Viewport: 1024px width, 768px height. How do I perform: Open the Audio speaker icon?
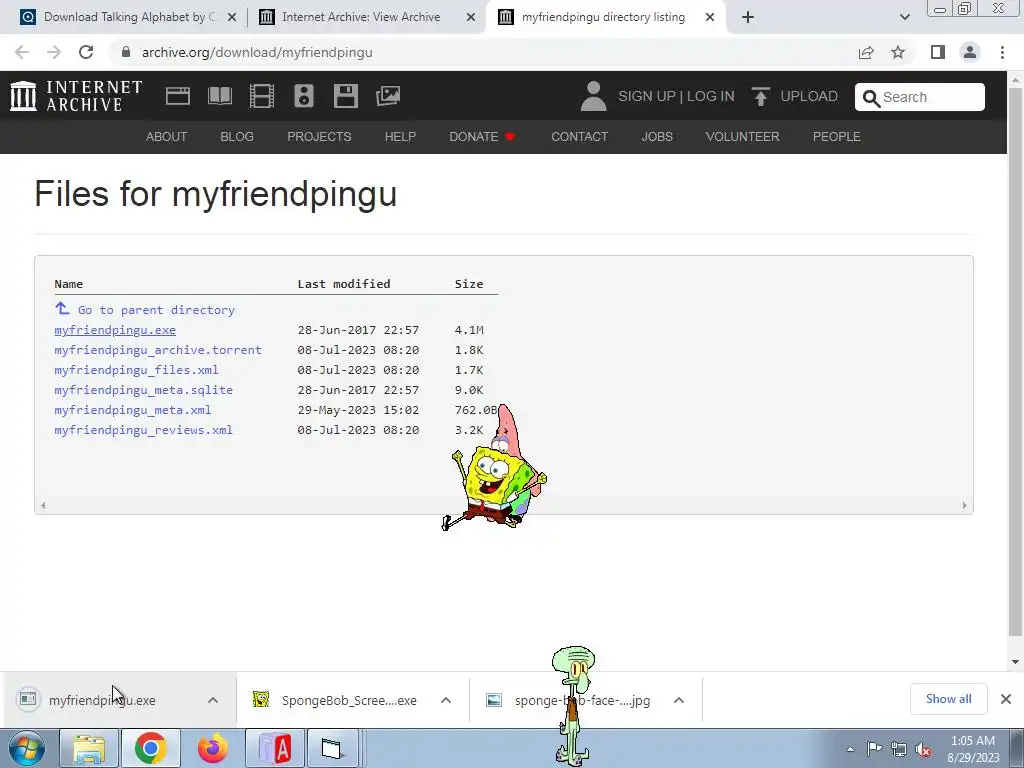click(304, 96)
